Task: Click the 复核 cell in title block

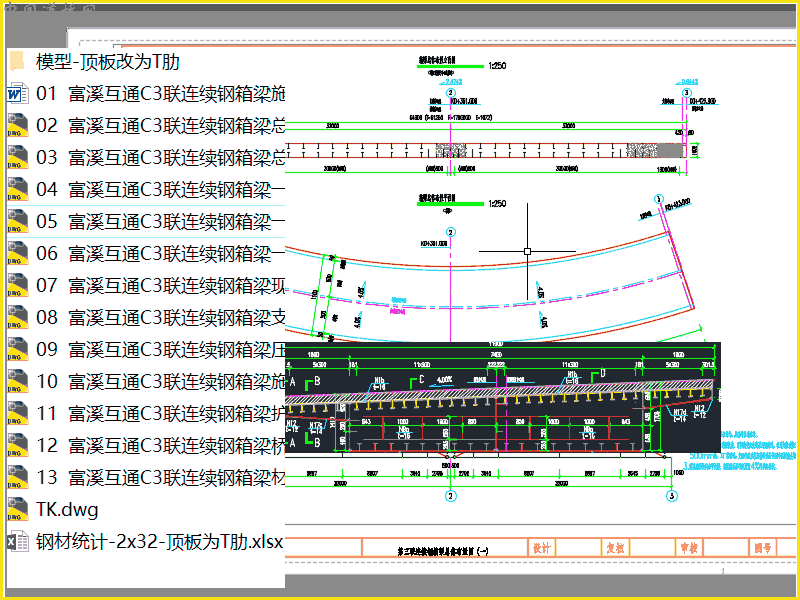Action: click(x=616, y=548)
